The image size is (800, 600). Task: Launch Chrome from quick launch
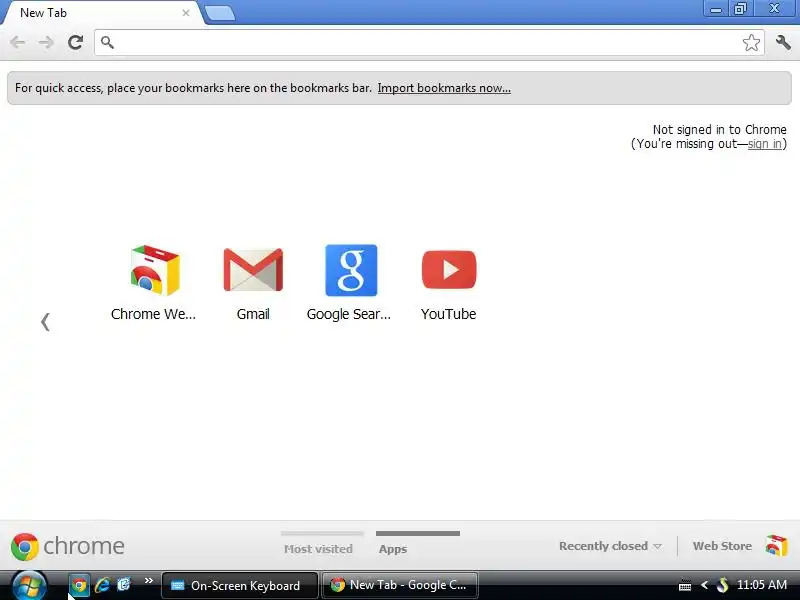click(x=80, y=585)
